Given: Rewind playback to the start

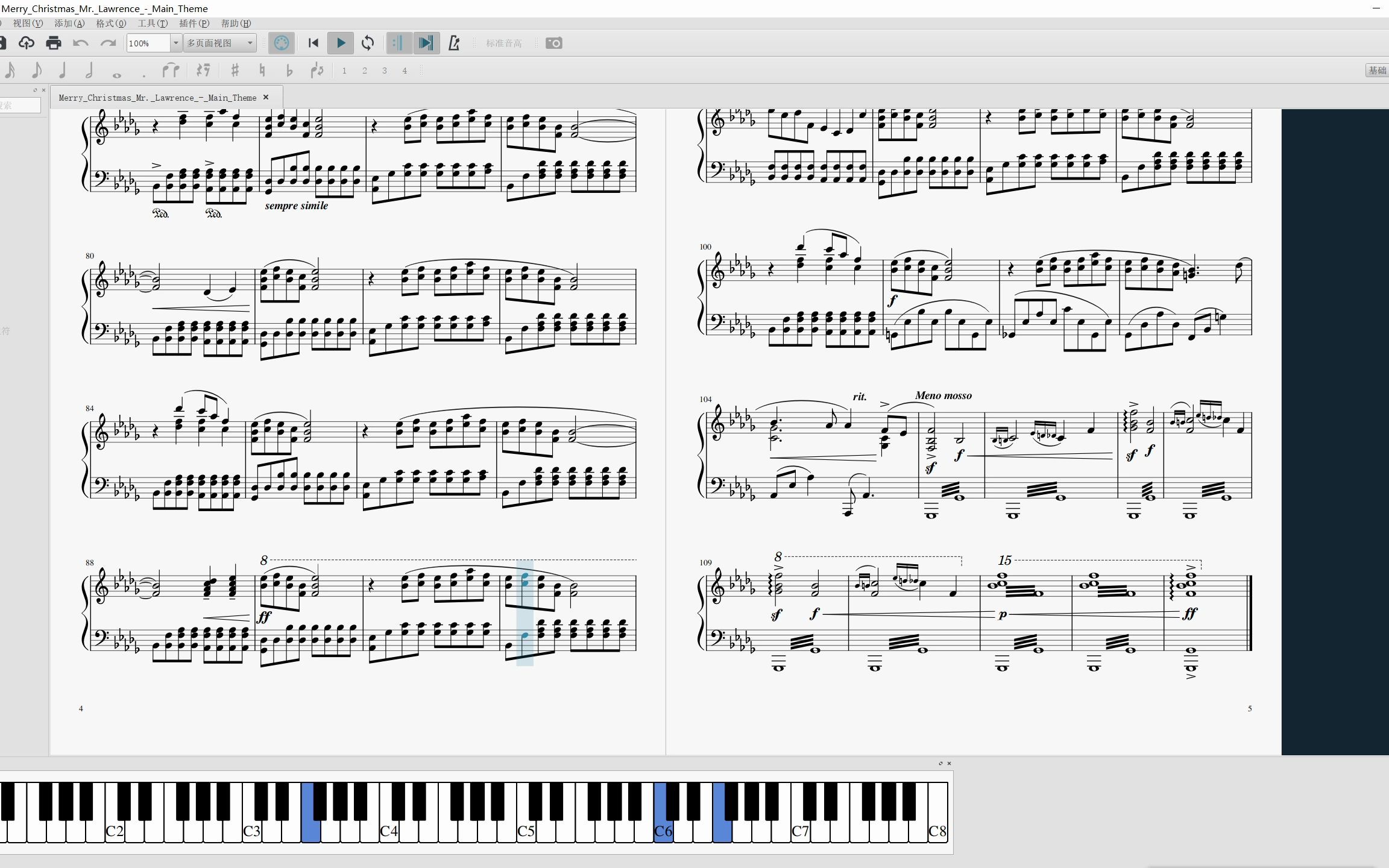Looking at the screenshot, I should tap(313, 43).
